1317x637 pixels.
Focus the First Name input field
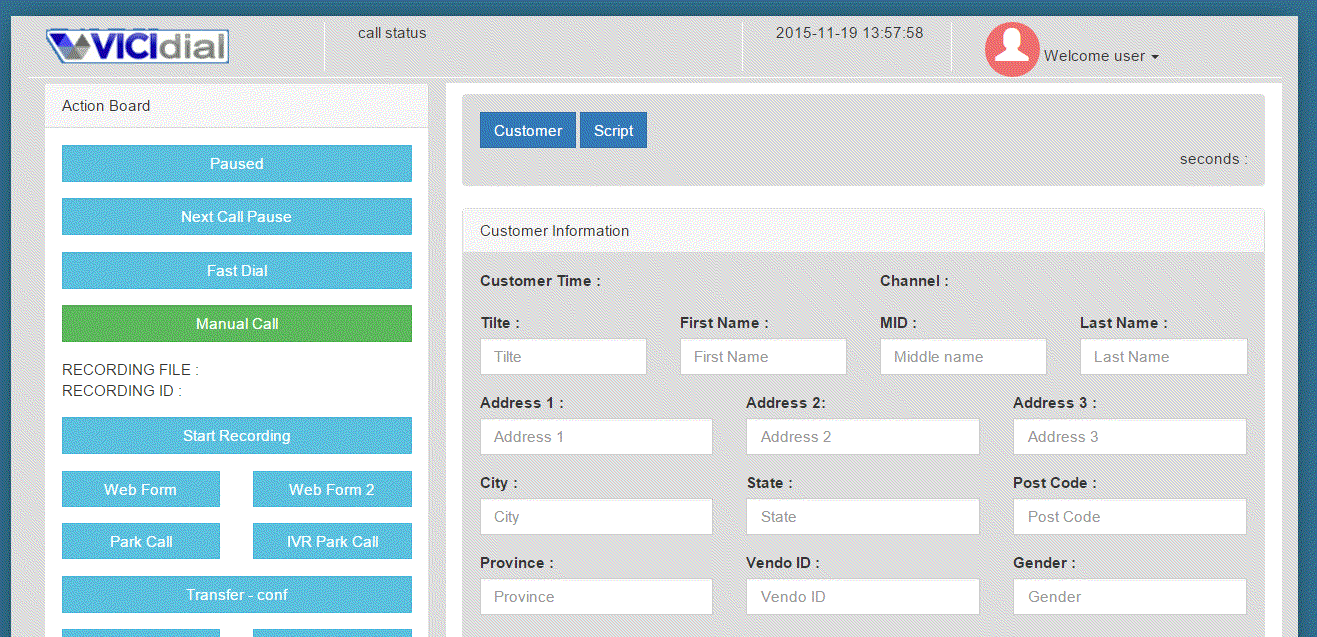(763, 357)
